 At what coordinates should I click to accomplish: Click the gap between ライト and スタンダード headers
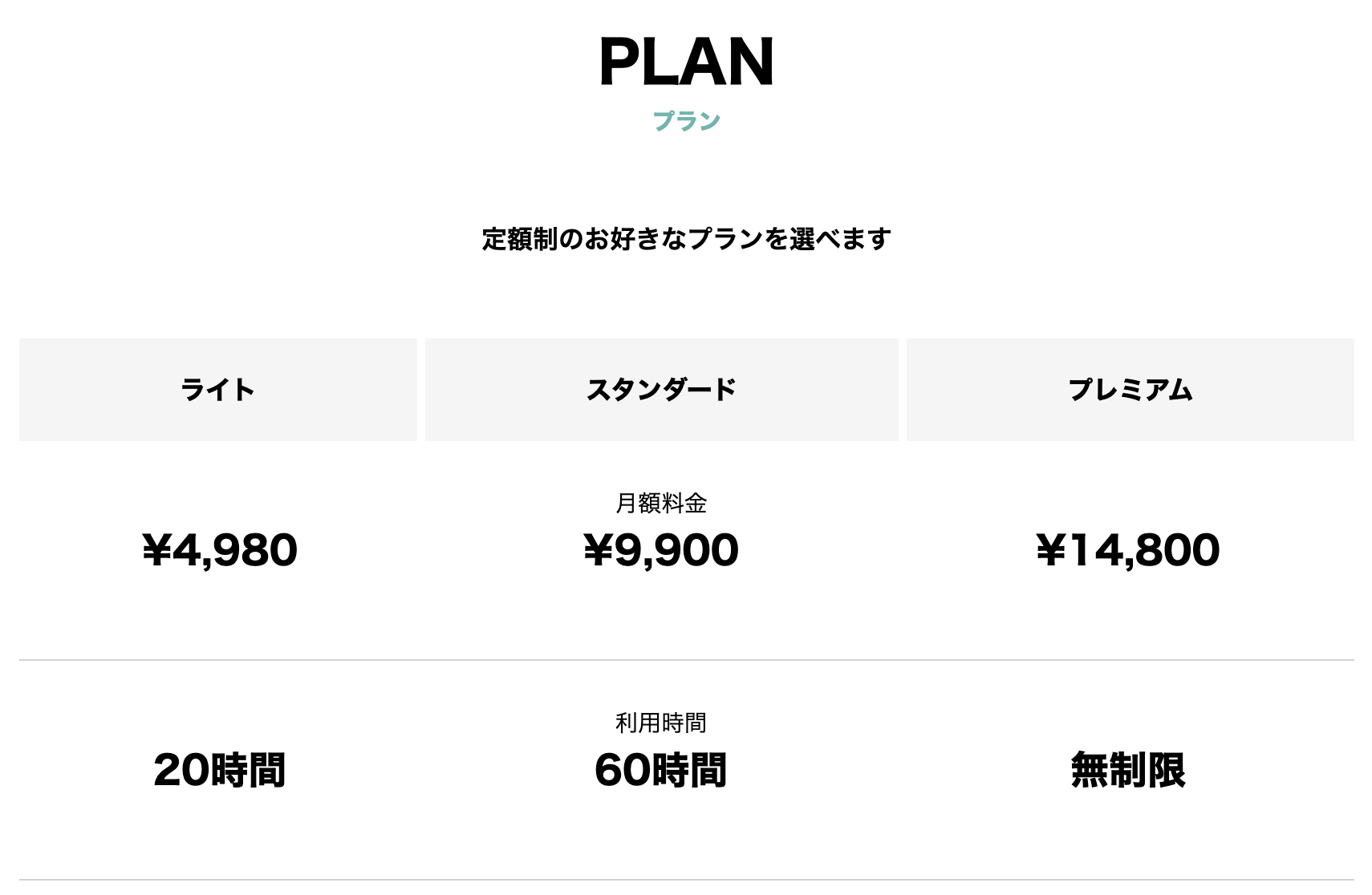pyautogui.click(x=421, y=390)
